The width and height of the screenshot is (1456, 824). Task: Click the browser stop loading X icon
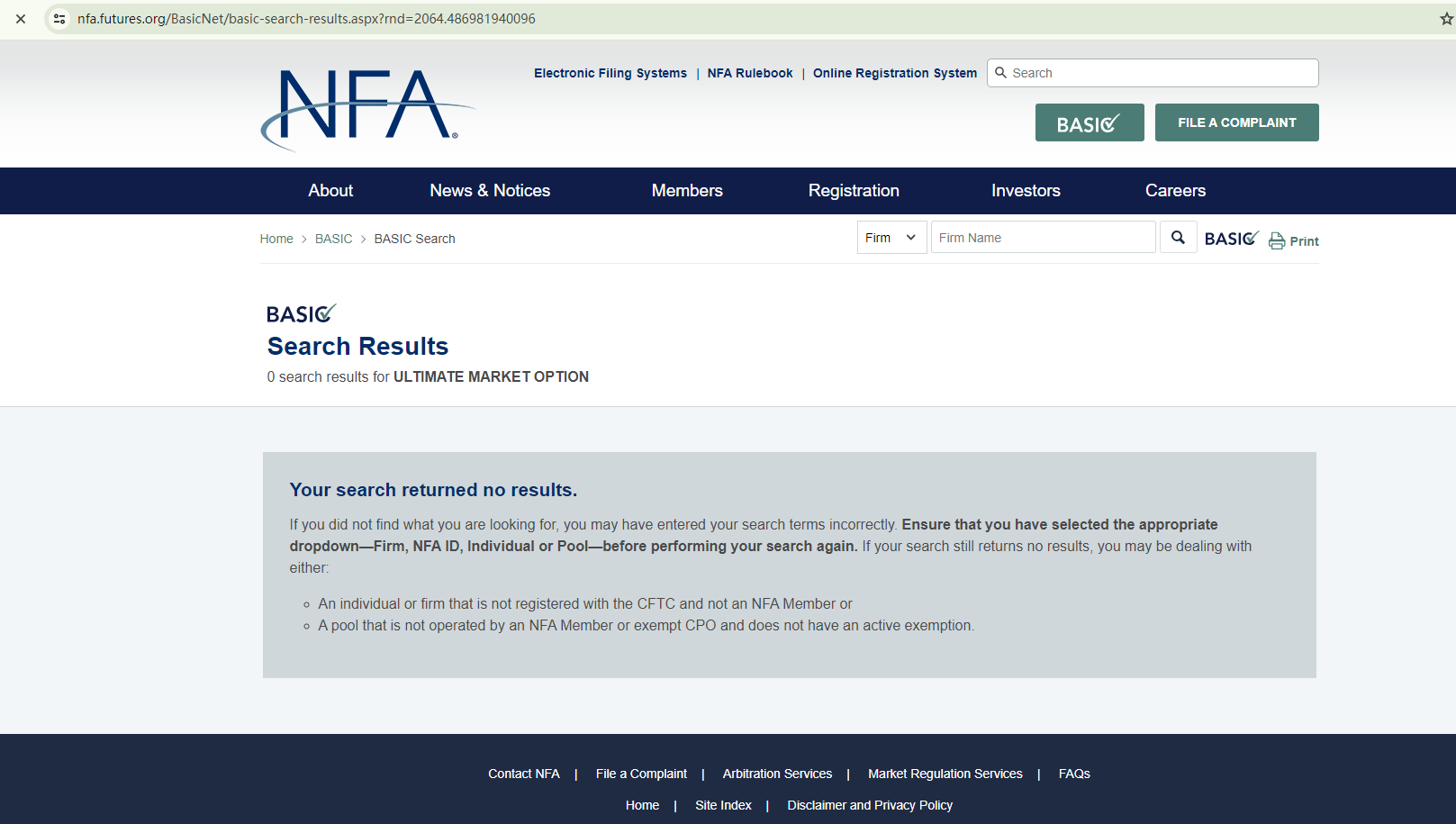coord(21,19)
